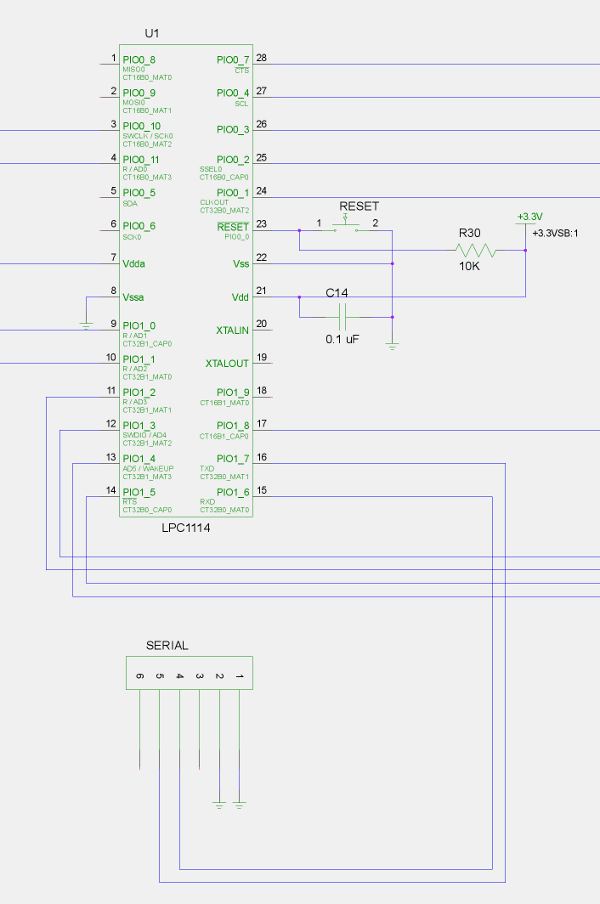Screen dimensions: 600x904
Task: Select pin label PIO0_7
Action: coord(233,60)
